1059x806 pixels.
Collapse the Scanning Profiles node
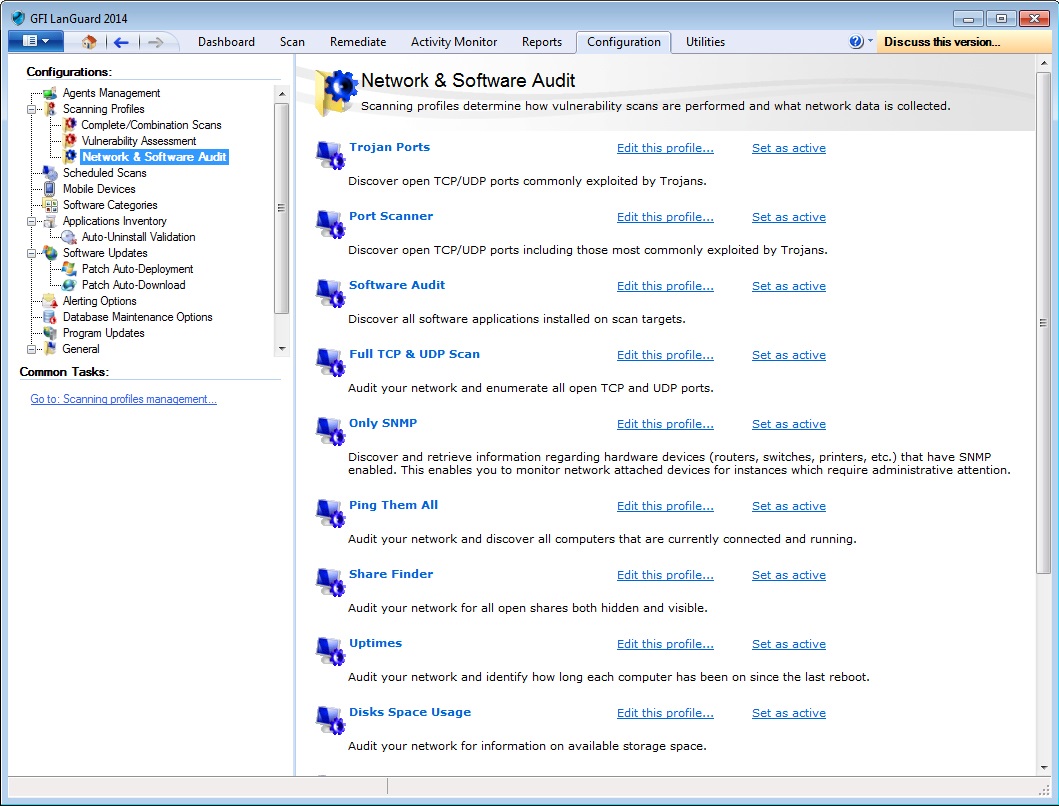tap(31, 109)
